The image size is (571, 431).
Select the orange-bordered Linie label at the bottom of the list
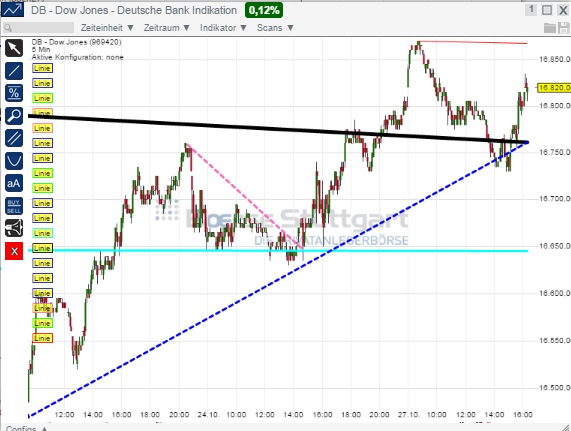(43, 338)
